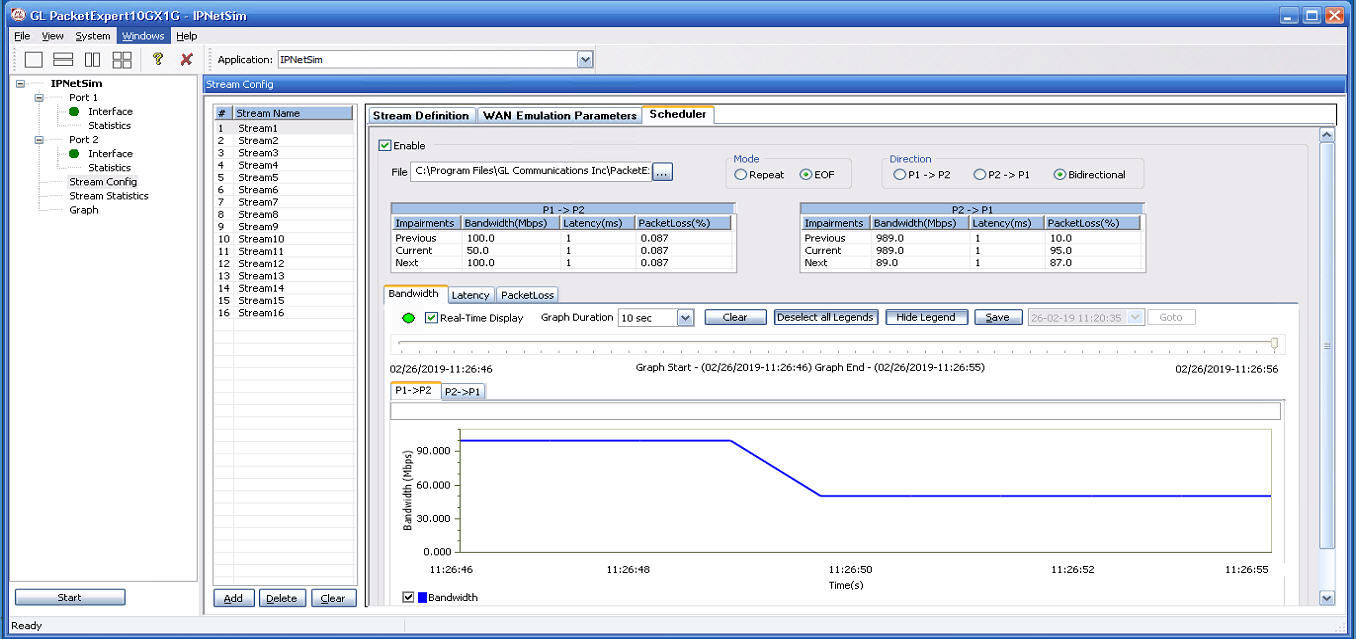Click the green dot beside Port 1 Interface
This screenshot has width=1356, height=639.
(x=74, y=112)
